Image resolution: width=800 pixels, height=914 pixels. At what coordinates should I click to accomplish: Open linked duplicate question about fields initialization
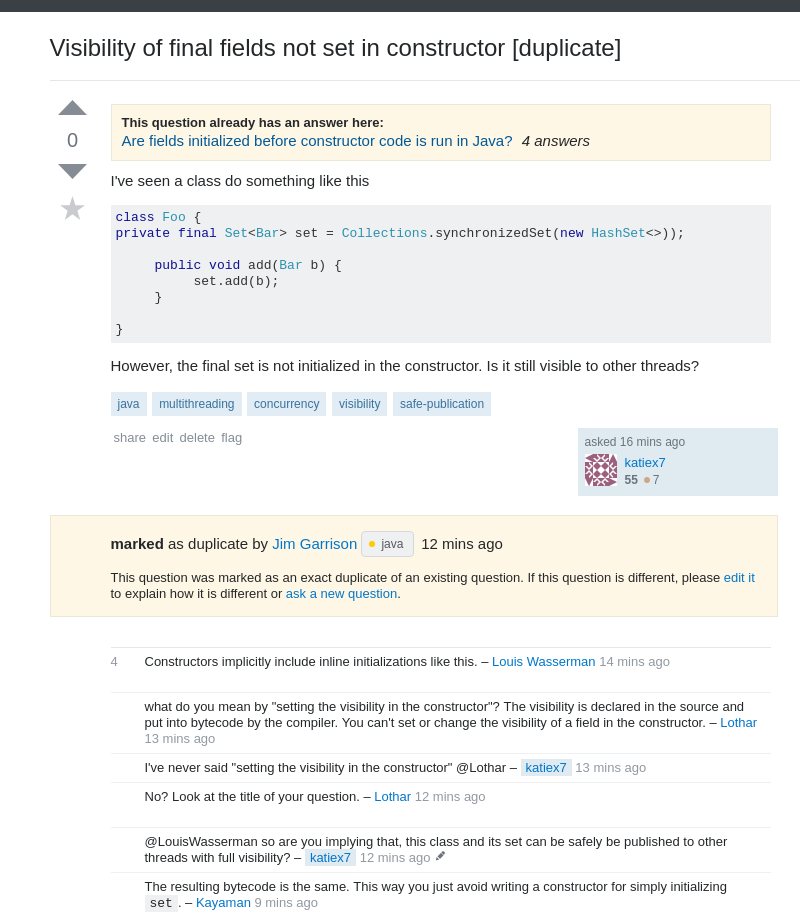[x=317, y=141]
